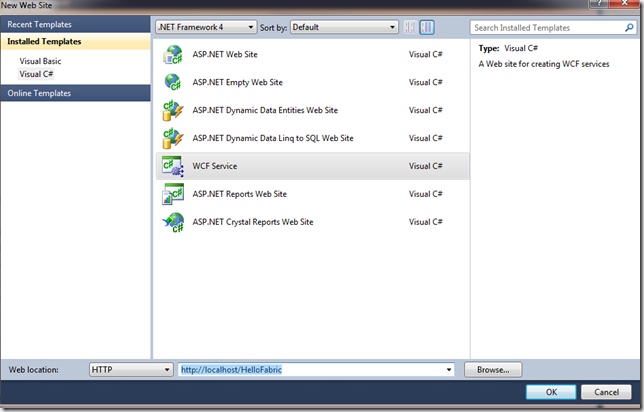Select the WCF Service template name
644x412 pixels.
coord(215,166)
